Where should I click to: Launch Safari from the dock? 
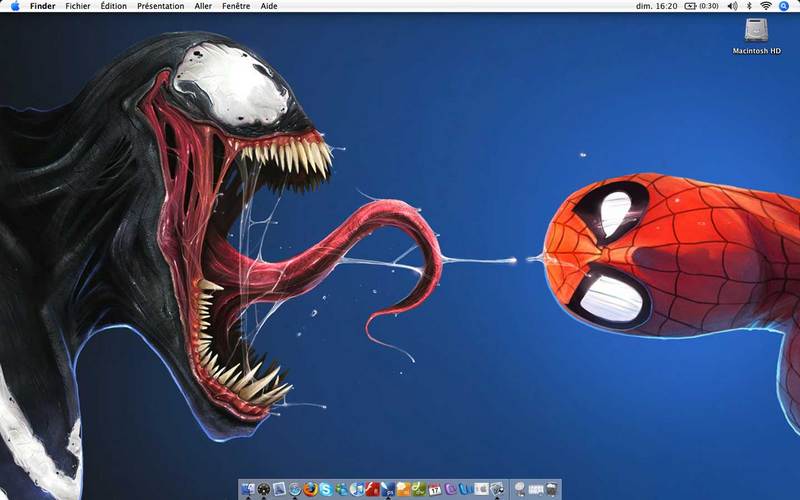click(295, 489)
